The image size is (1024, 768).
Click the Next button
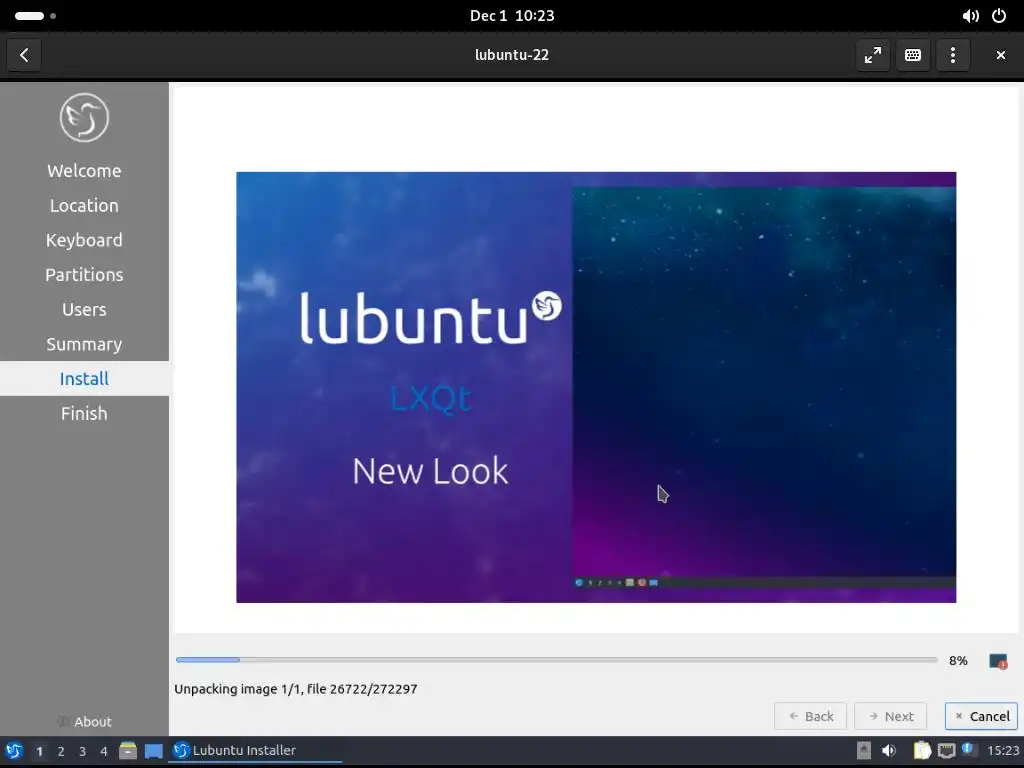(x=890, y=716)
